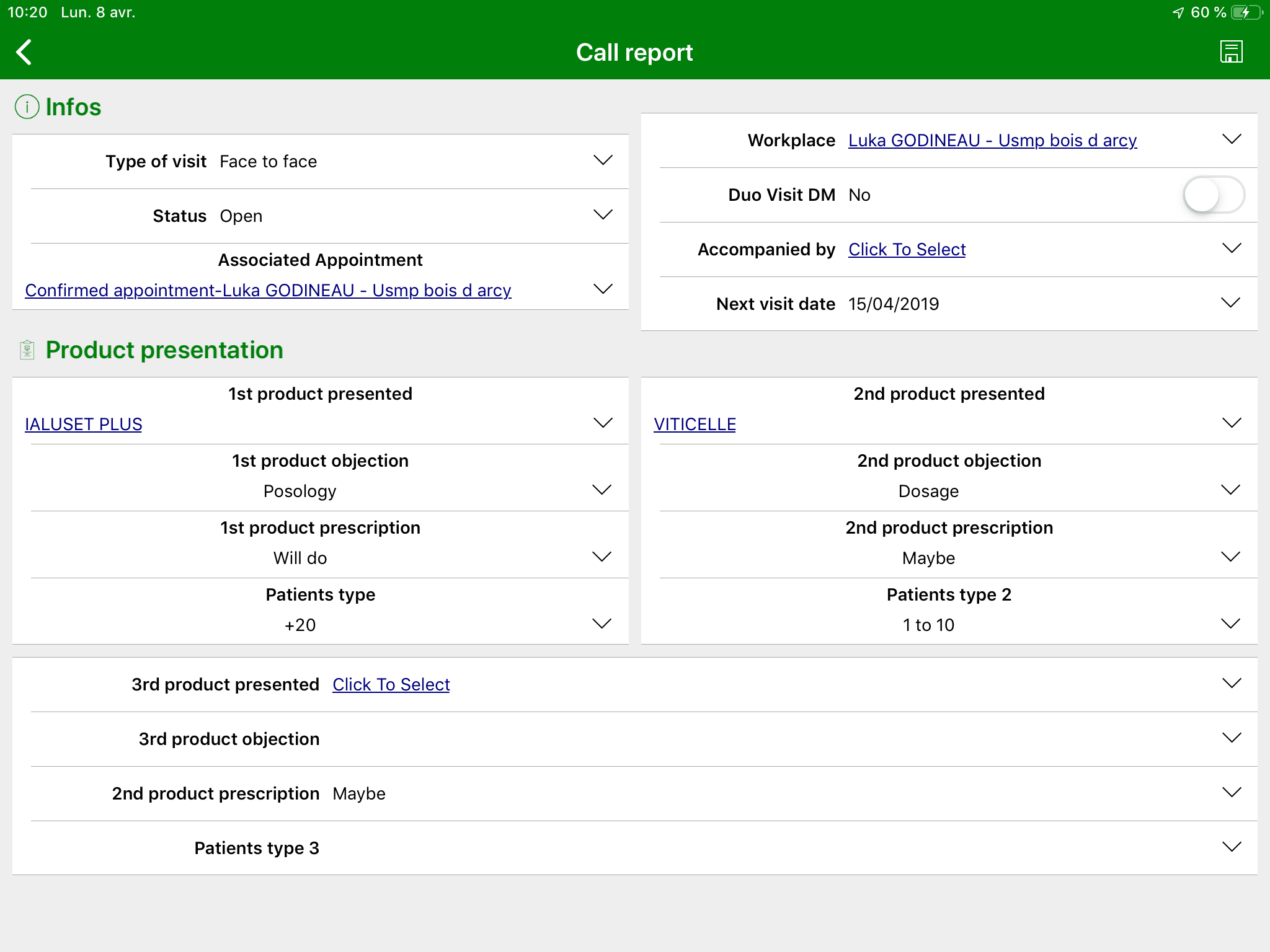Viewport: 1270px width, 952px height.
Task: Go back using the back arrow
Action: pos(24,53)
